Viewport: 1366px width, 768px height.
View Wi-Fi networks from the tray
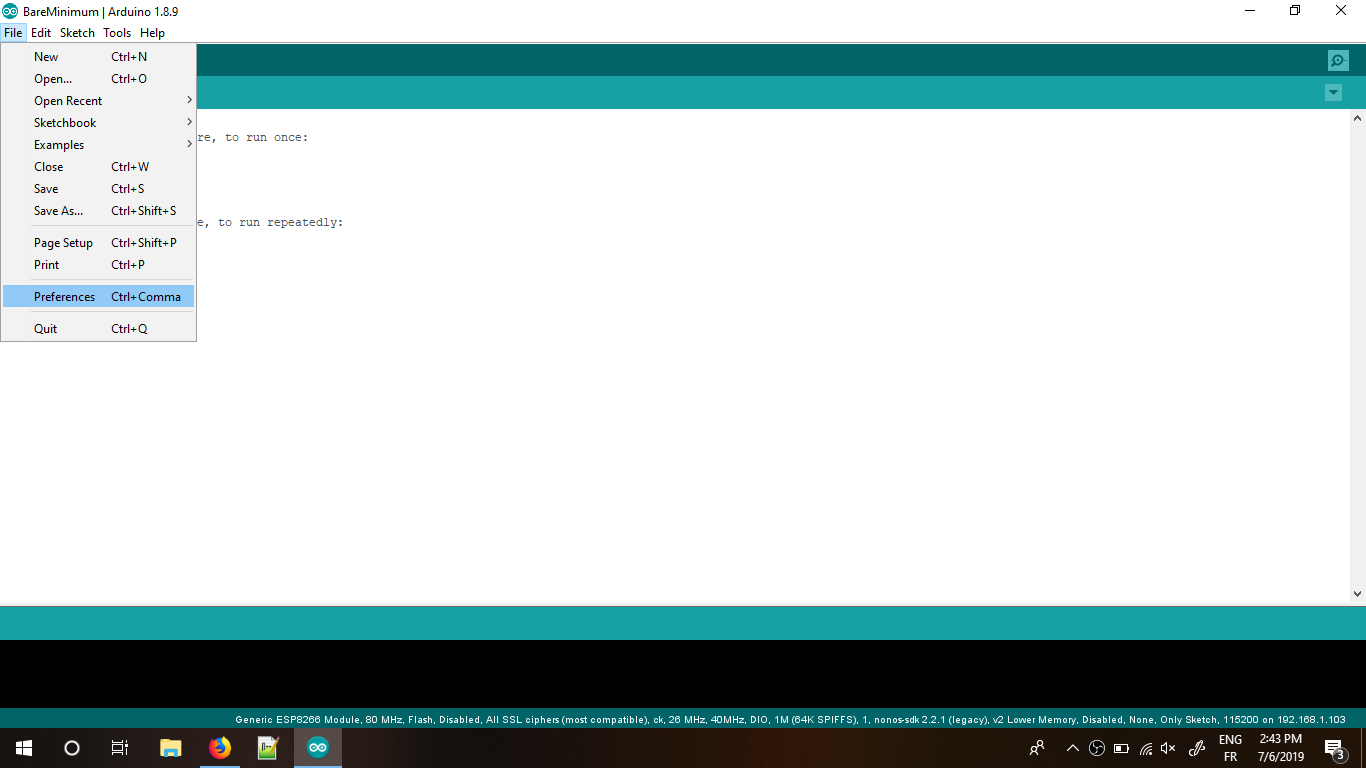(x=1145, y=747)
